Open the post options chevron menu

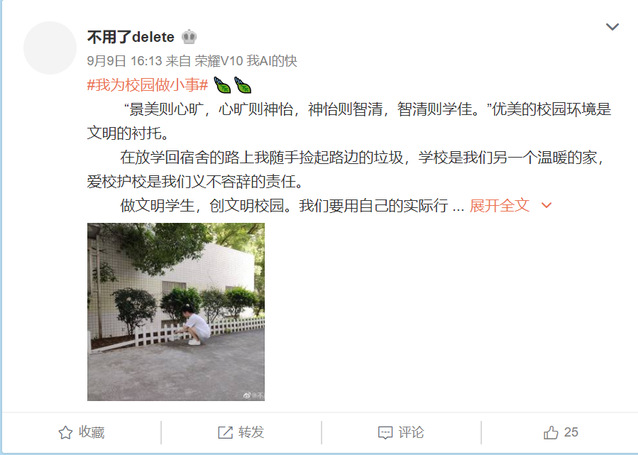[612, 27]
